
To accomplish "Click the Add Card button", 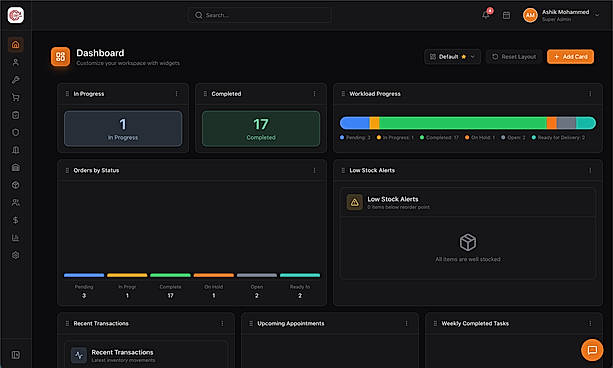I will tap(570, 57).
